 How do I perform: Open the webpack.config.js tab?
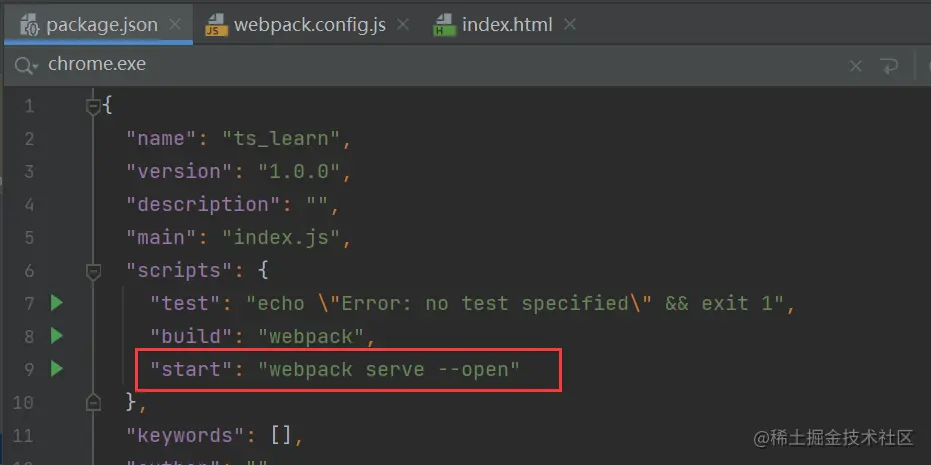coord(306,25)
